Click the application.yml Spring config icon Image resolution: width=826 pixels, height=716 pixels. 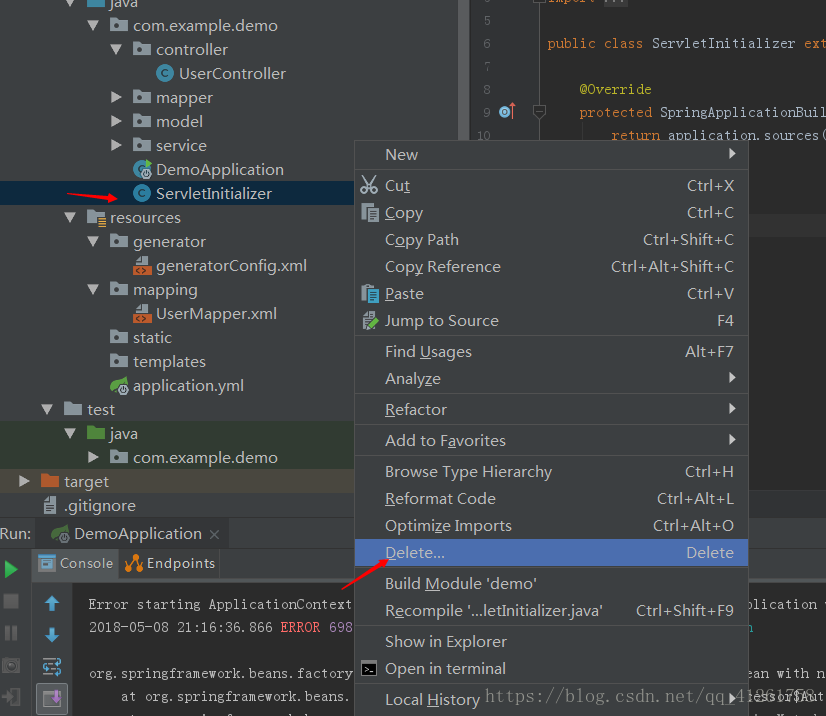120,386
